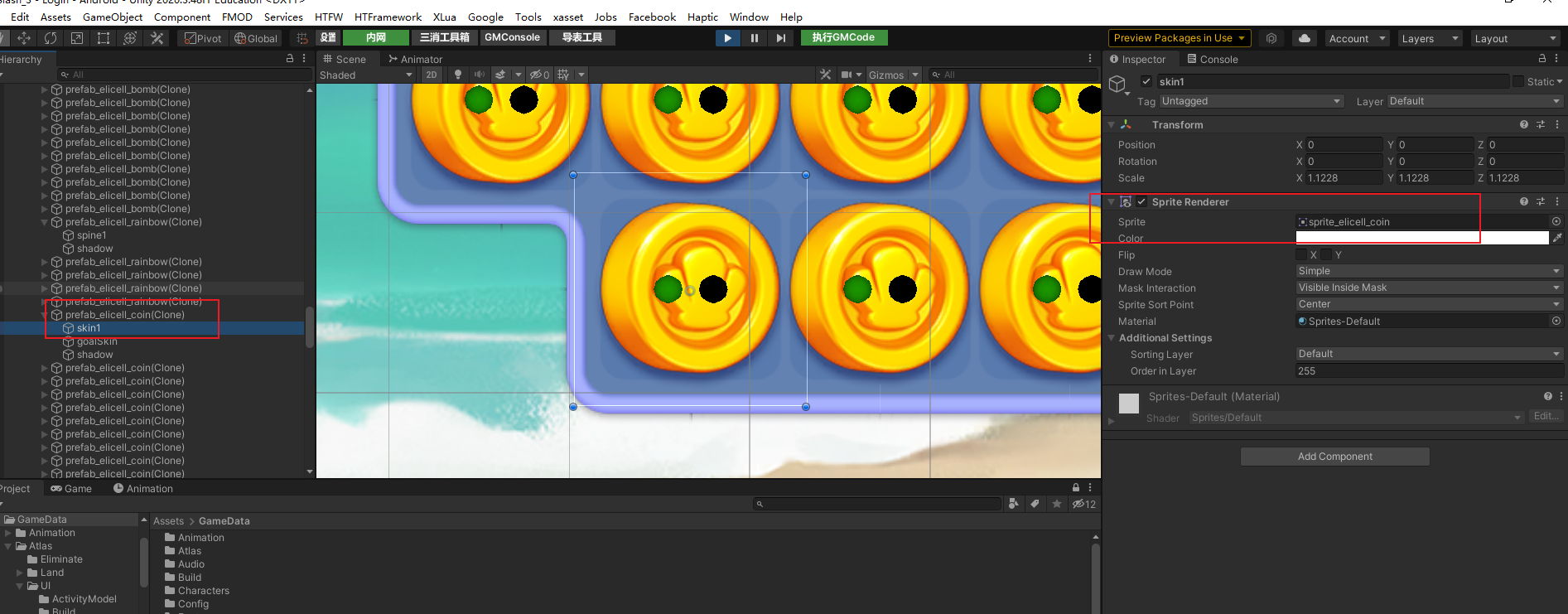Open the custom editor tools icon
Image resolution: width=1568 pixels, height=614 pixels.
157,38
